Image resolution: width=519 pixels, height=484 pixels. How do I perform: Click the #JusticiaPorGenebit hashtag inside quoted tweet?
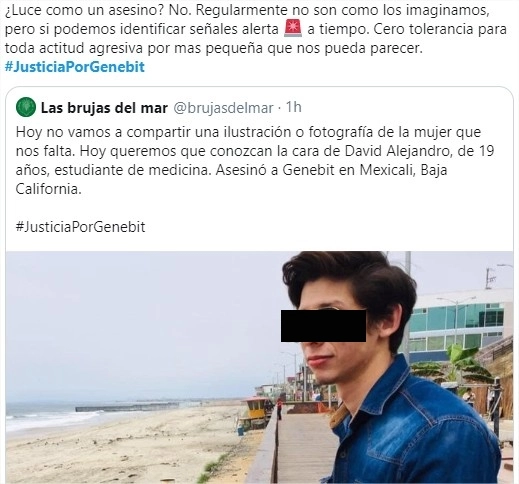[x=80, y=227]
